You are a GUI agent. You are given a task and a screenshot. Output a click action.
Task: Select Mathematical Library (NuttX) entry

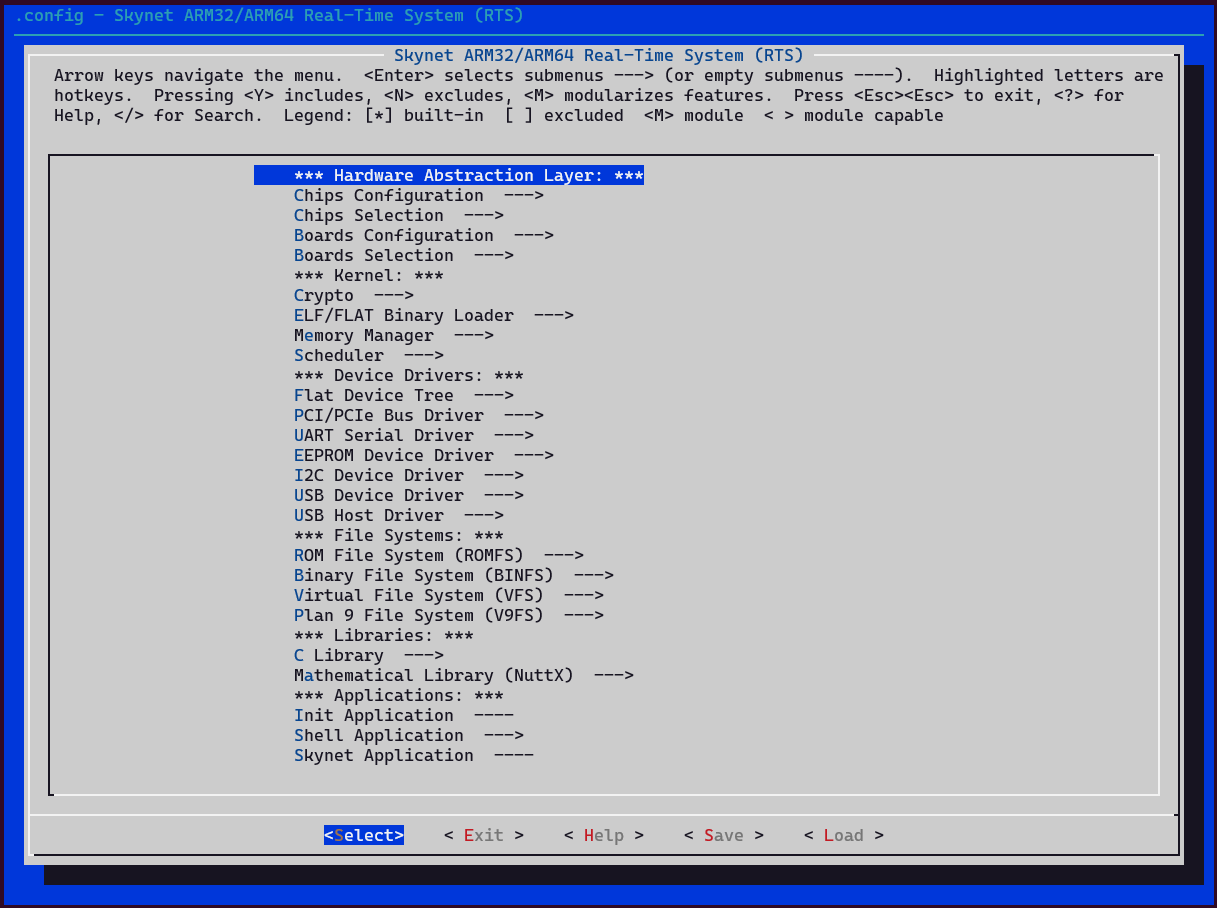click(463, 675)
